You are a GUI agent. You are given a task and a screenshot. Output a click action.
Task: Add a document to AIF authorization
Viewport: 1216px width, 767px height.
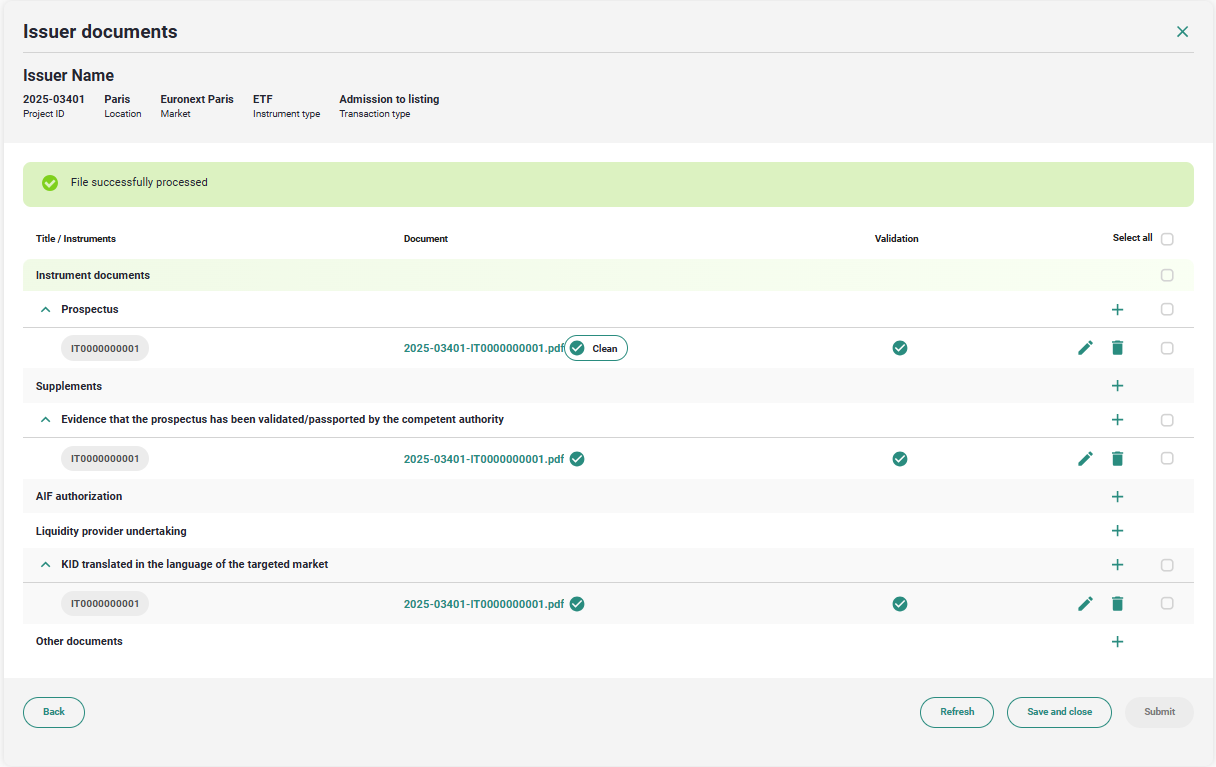pyautogui.click(x=1117, y=497)
